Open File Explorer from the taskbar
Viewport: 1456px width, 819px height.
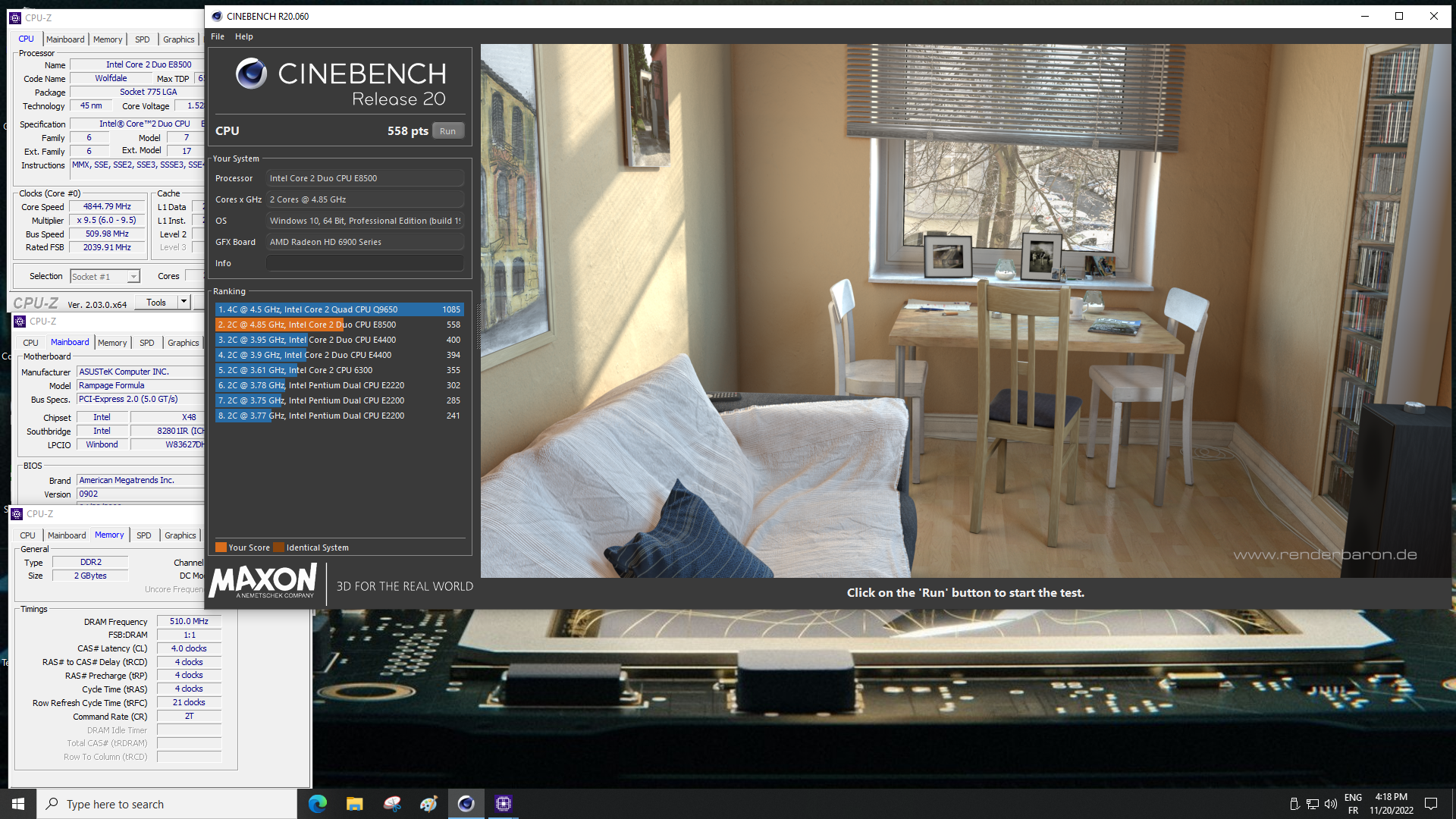tap(354, 804)
